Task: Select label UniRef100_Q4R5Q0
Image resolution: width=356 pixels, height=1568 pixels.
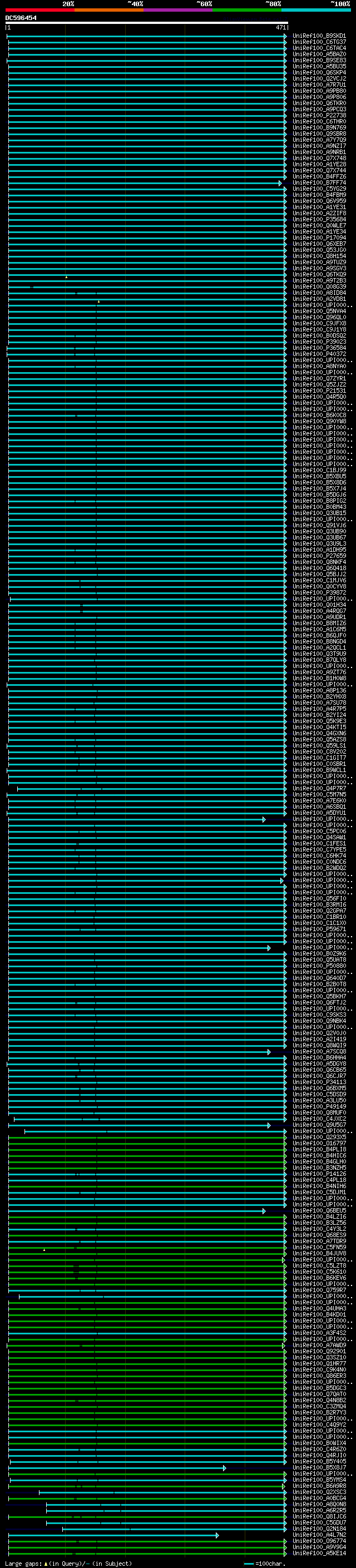Action: [x=319, y=397]
